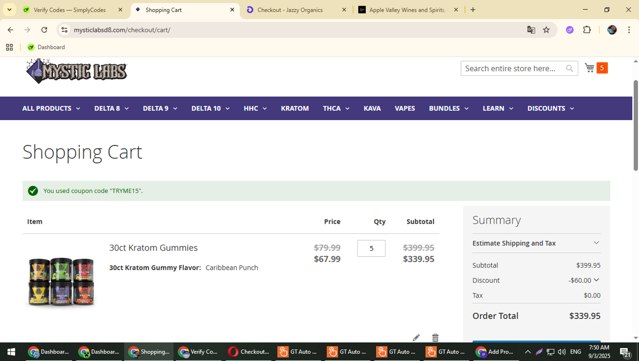Click the search magnifier icon
This screenshot has height=361, width=639.
click(569, 68)
